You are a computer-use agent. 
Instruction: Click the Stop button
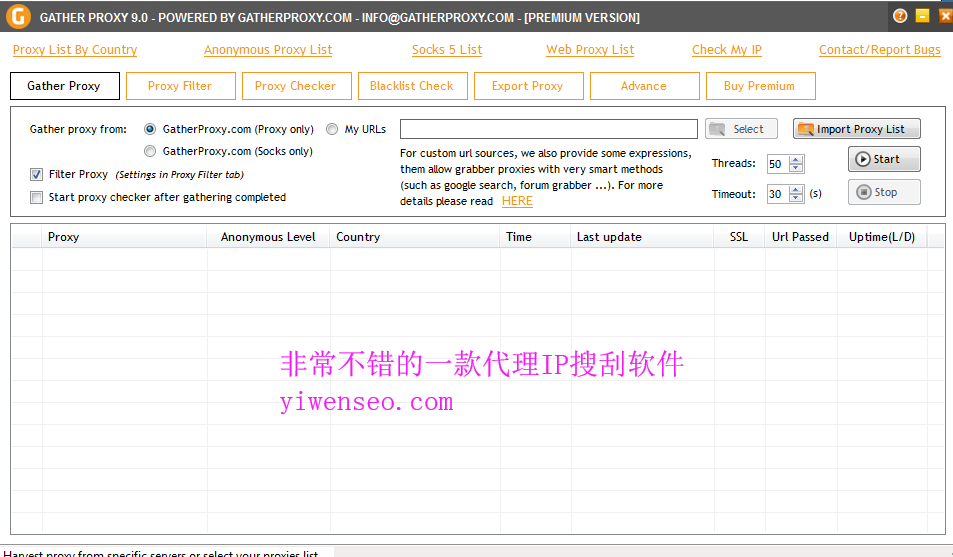point(884,192)
